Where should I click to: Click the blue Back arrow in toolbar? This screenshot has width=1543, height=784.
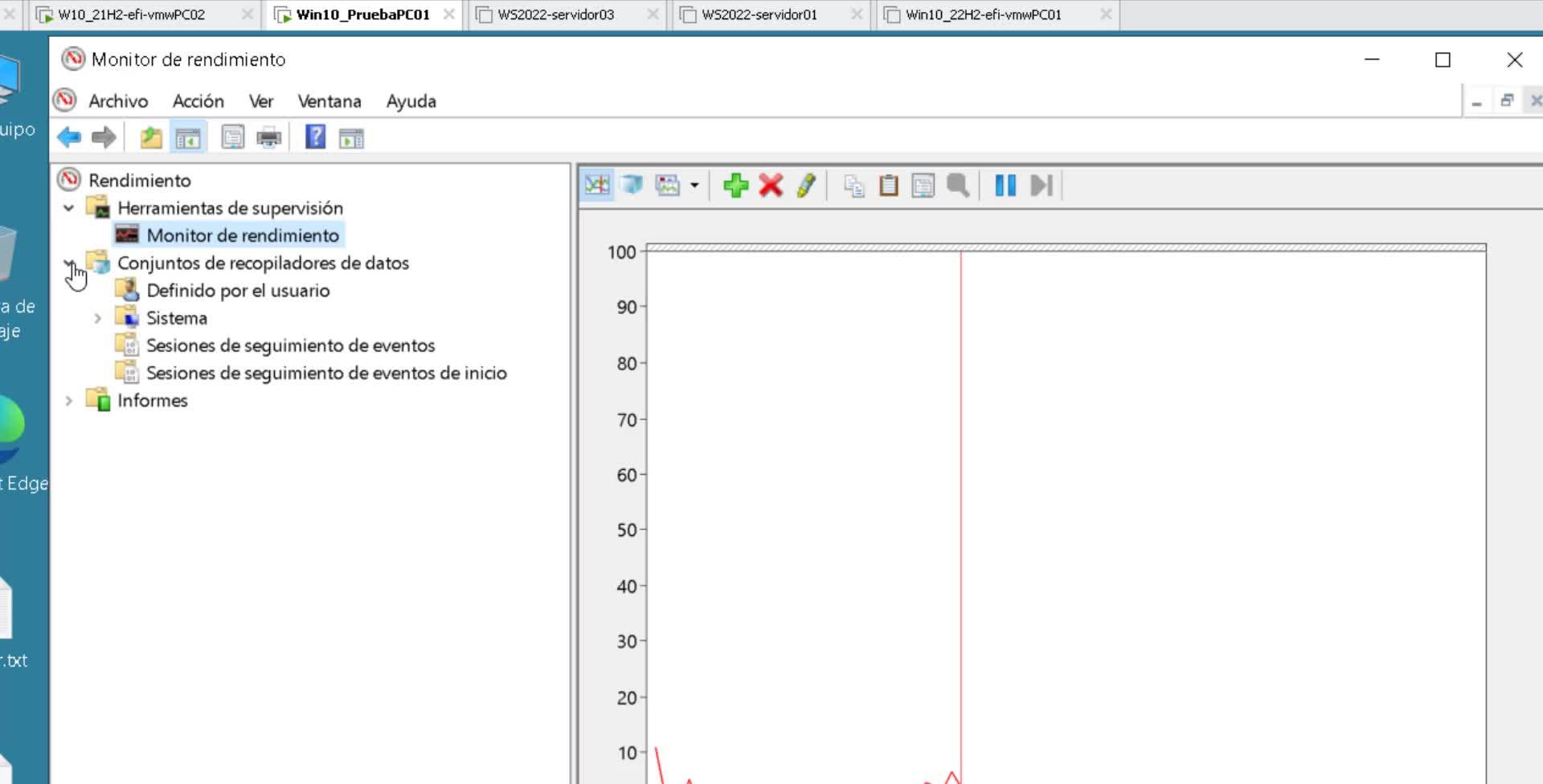[x=69, y=137]
